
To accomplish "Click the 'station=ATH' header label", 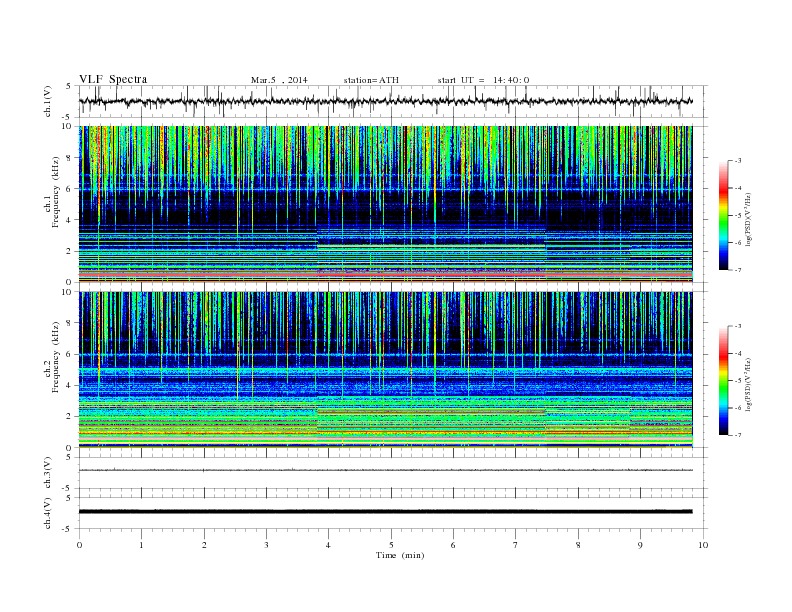I will coord(371,80).
